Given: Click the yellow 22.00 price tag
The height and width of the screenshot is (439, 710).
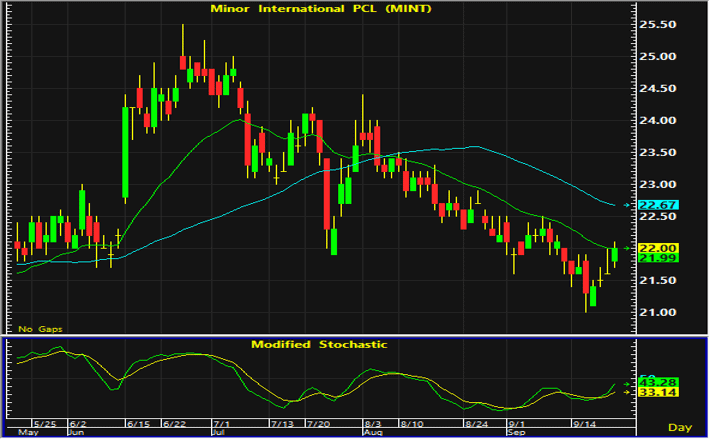Looking at the screenshot, I should 657,248.
